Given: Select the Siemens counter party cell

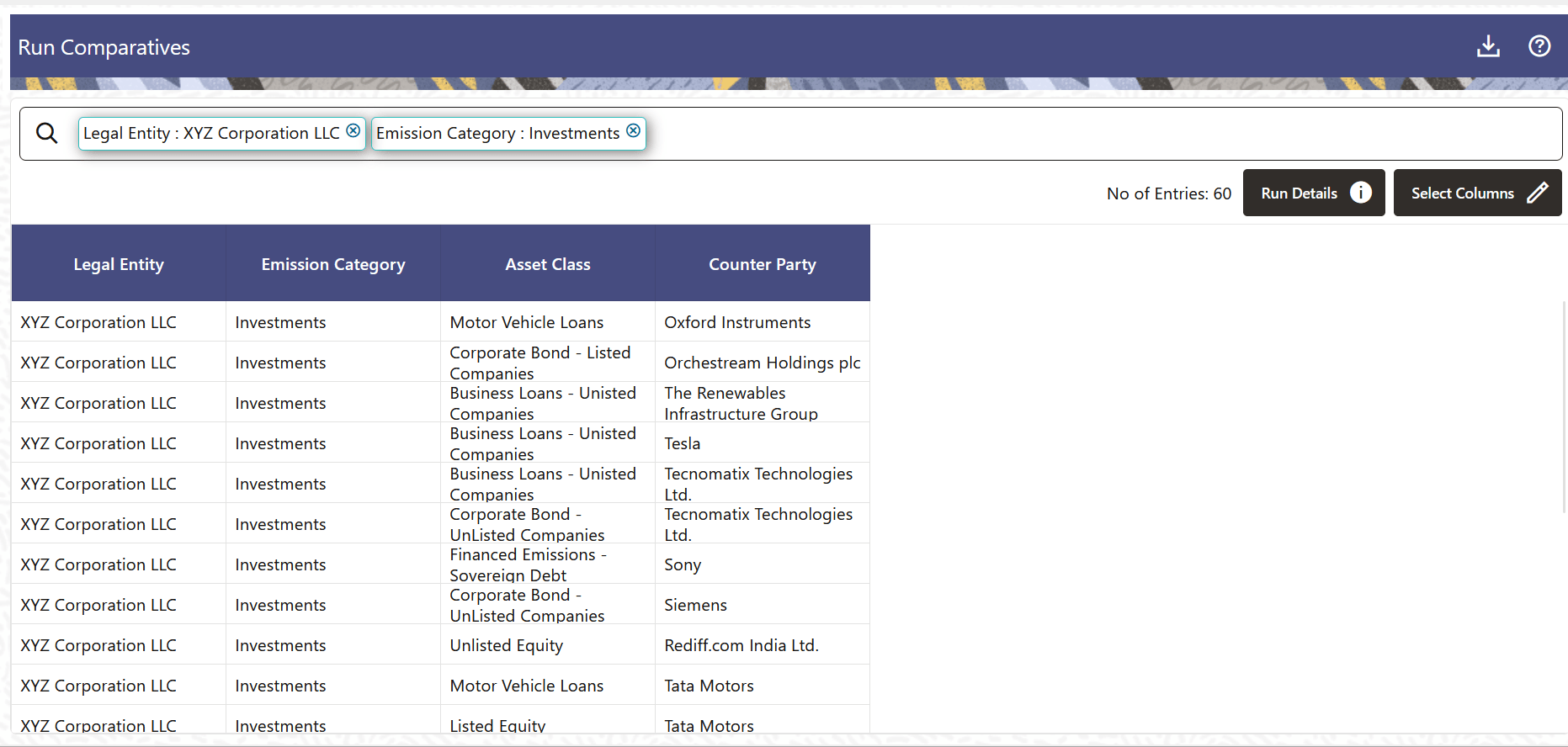Looking at the screenshot, I should 763,605.
